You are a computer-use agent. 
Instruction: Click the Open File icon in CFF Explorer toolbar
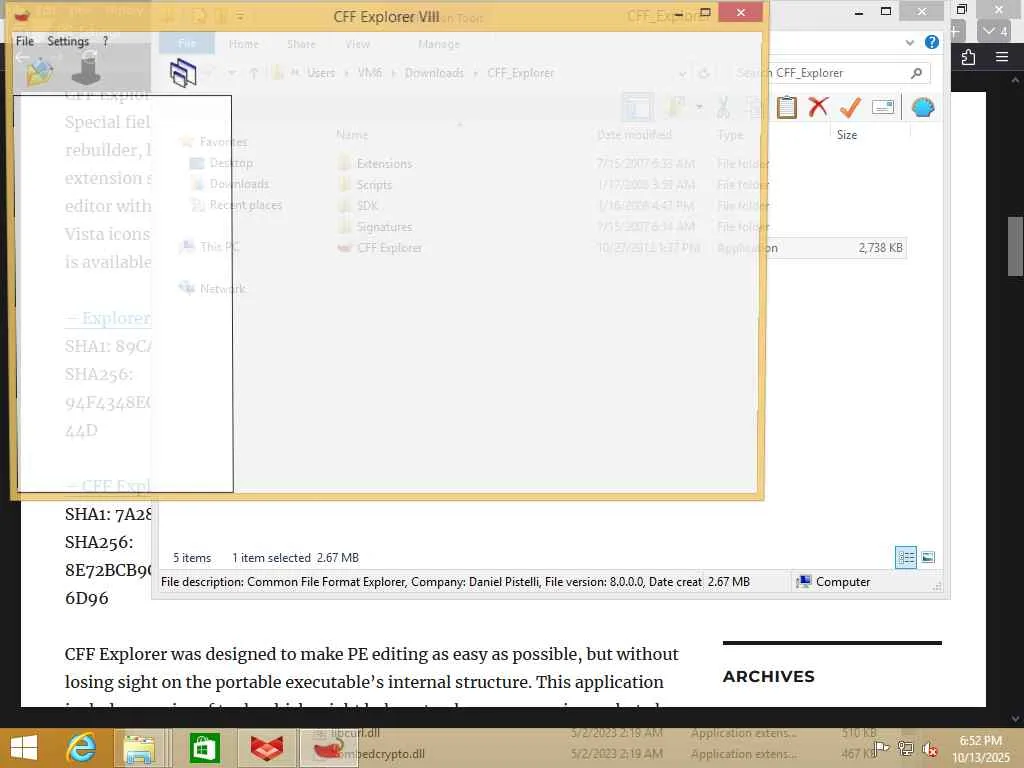[39, 71]
